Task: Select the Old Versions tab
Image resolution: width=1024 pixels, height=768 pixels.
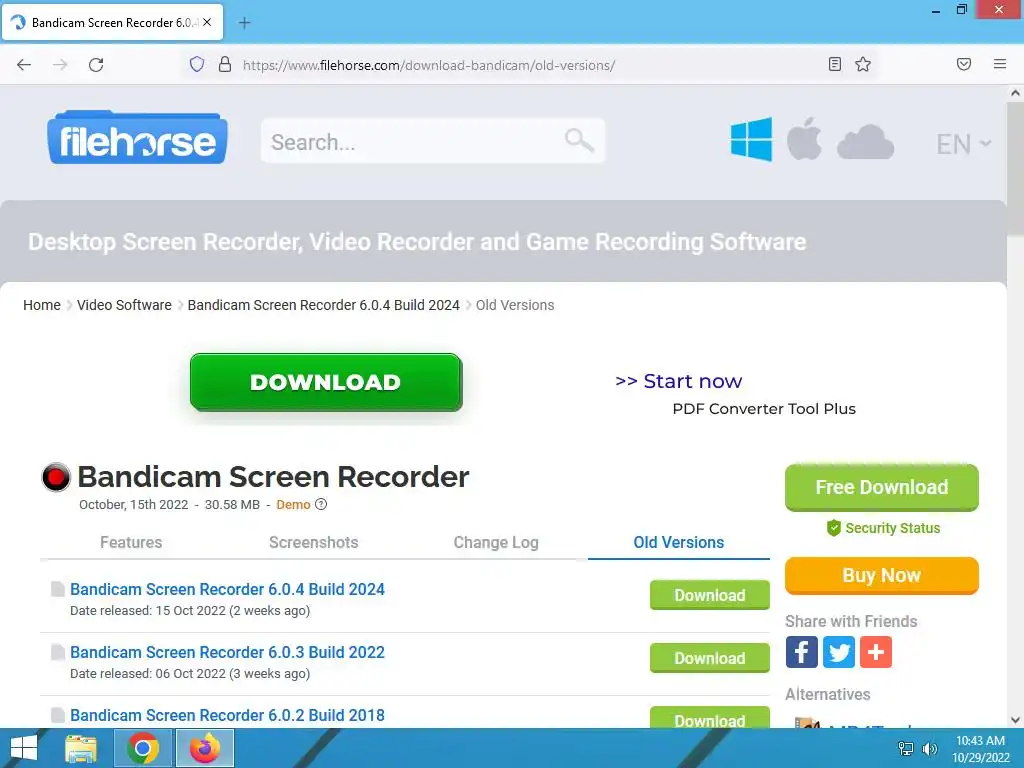Action: click(679, 542)
